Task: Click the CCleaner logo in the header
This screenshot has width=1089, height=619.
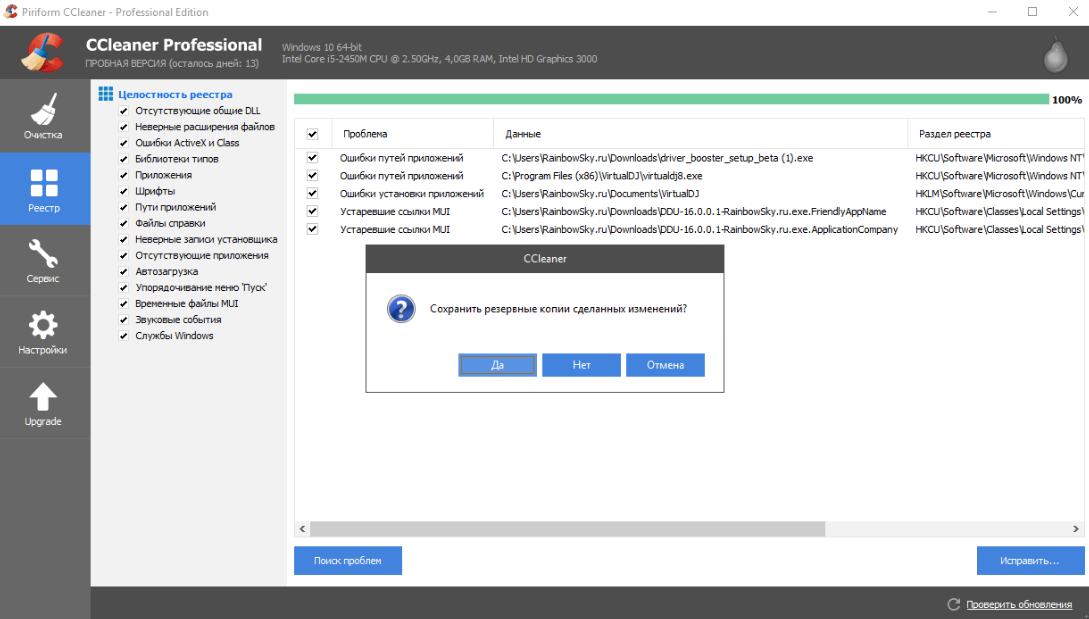Action: 42,54
